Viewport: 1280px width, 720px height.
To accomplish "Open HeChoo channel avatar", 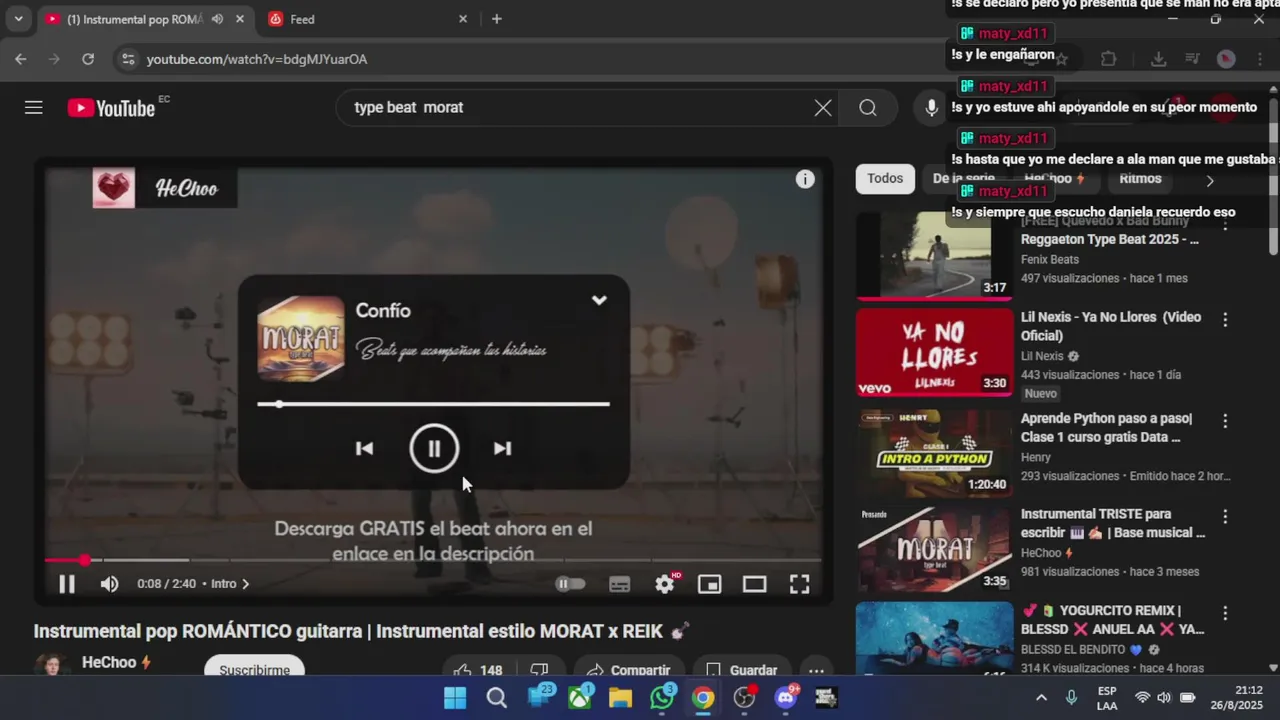I will click(52, 667).
